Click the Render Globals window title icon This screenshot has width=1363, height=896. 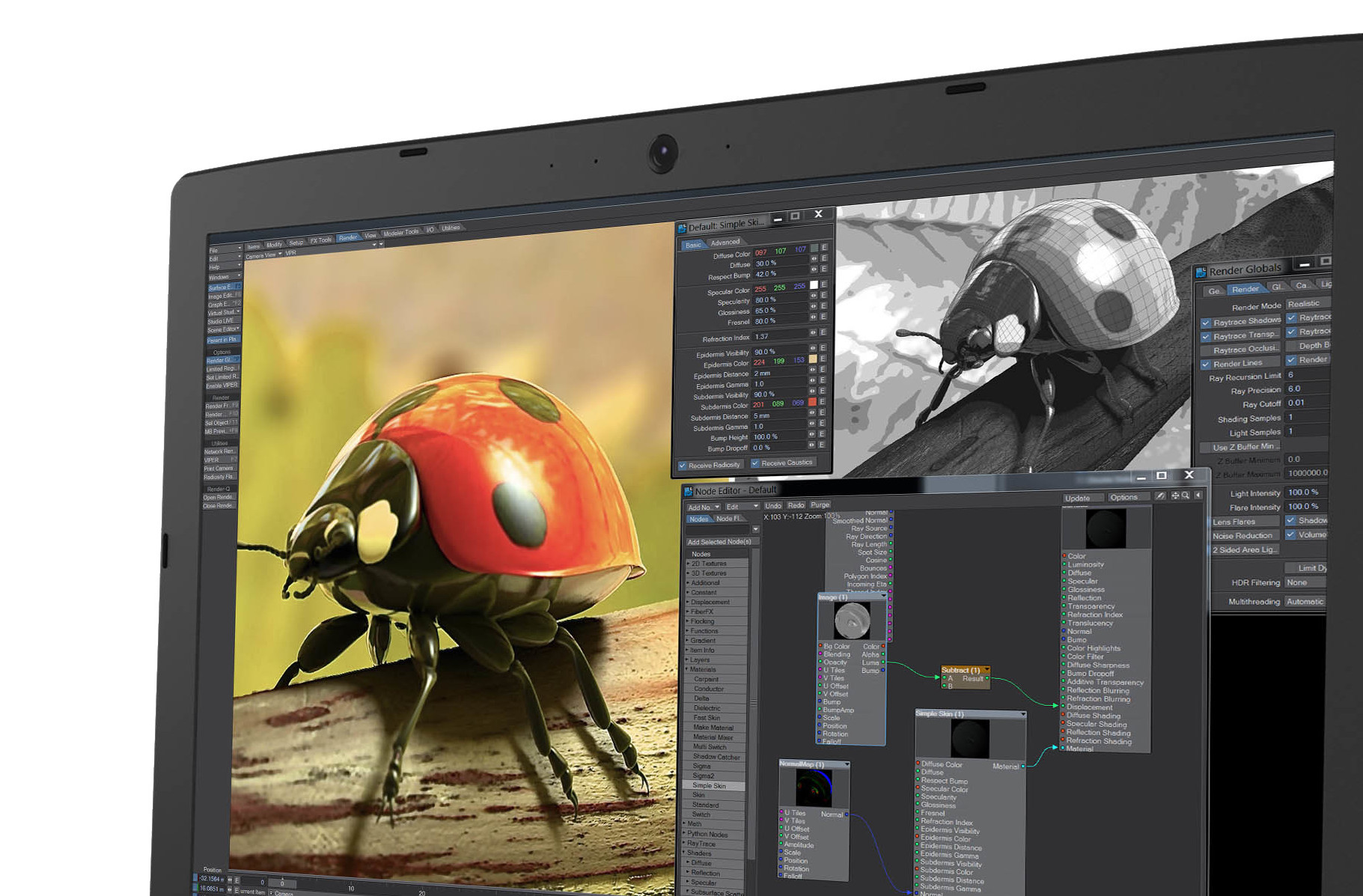[1201, 272]
